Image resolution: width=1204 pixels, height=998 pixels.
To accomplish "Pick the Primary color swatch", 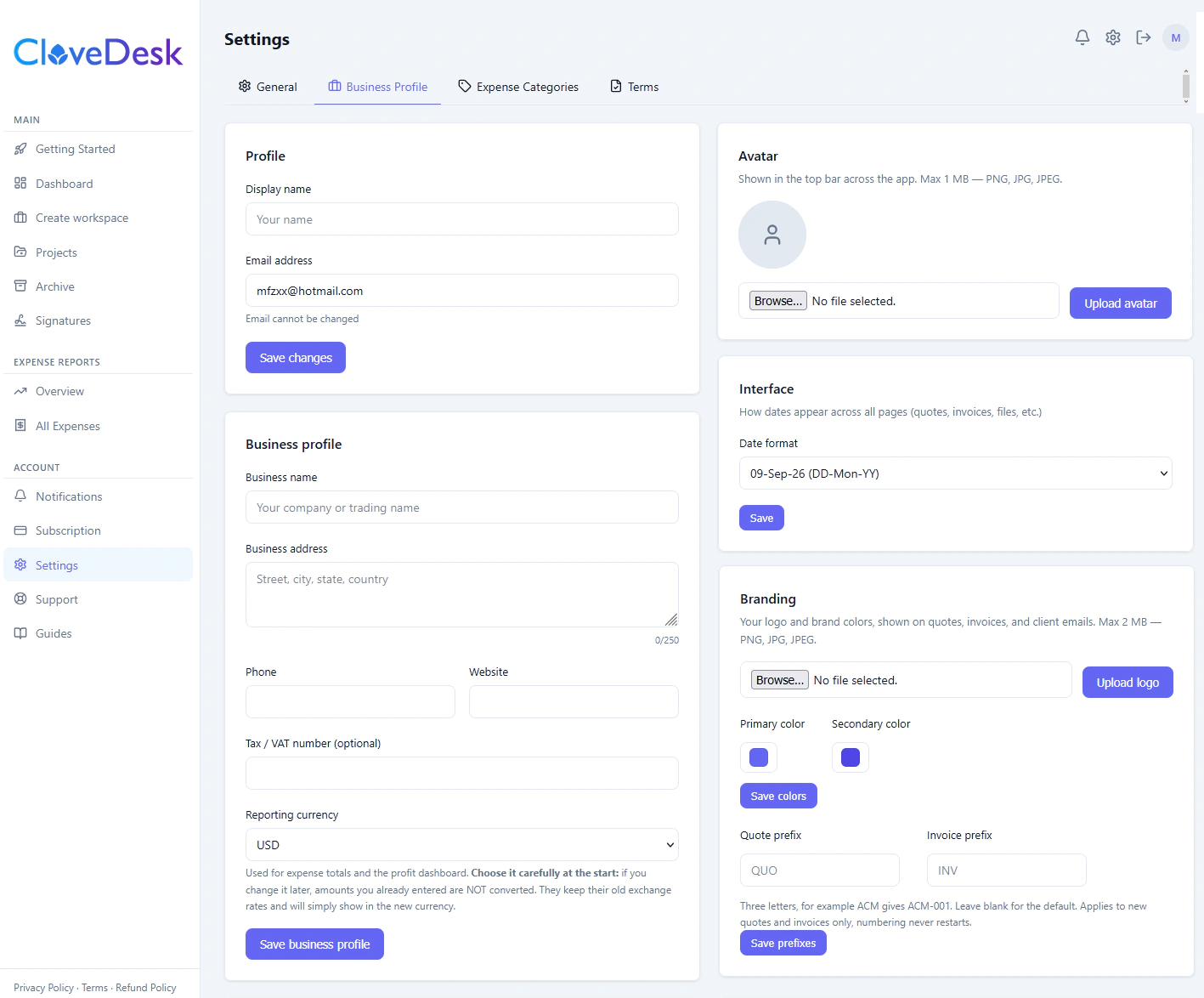I will click(x=759, y=757).
